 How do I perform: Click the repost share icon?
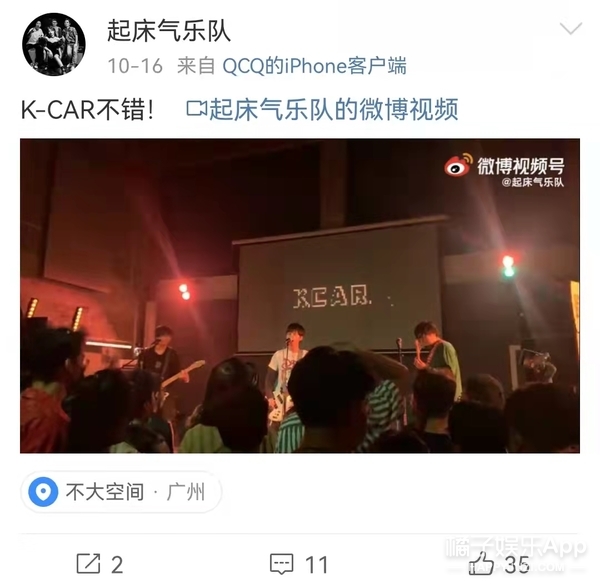point(88,564)
